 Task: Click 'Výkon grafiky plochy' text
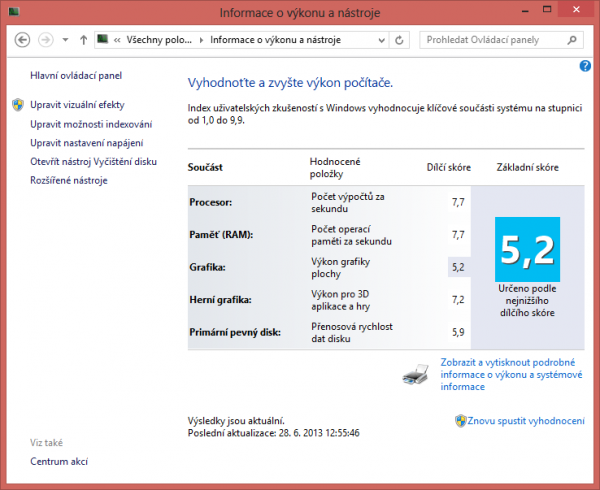click(x=341, y=268)
